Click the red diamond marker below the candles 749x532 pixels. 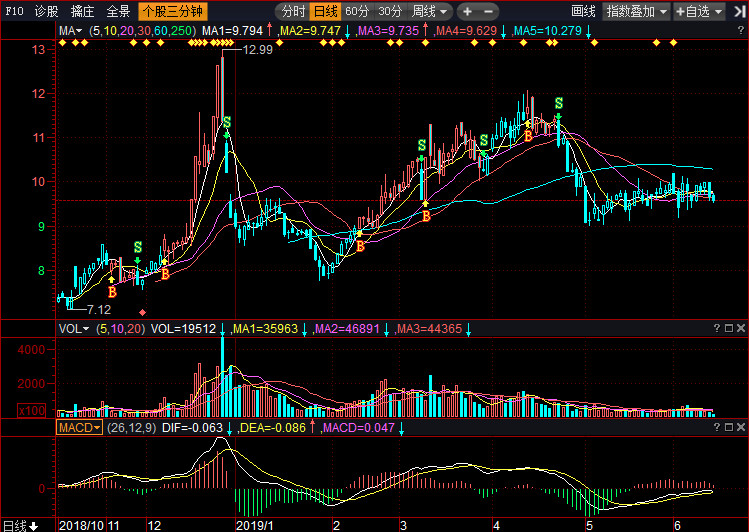[142, 313]
